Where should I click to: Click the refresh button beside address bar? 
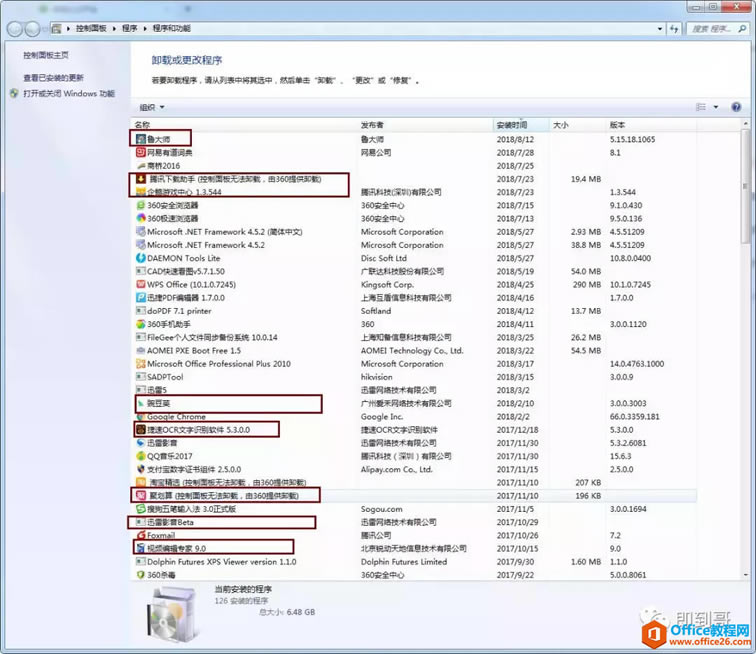click(x=674, y=29)
